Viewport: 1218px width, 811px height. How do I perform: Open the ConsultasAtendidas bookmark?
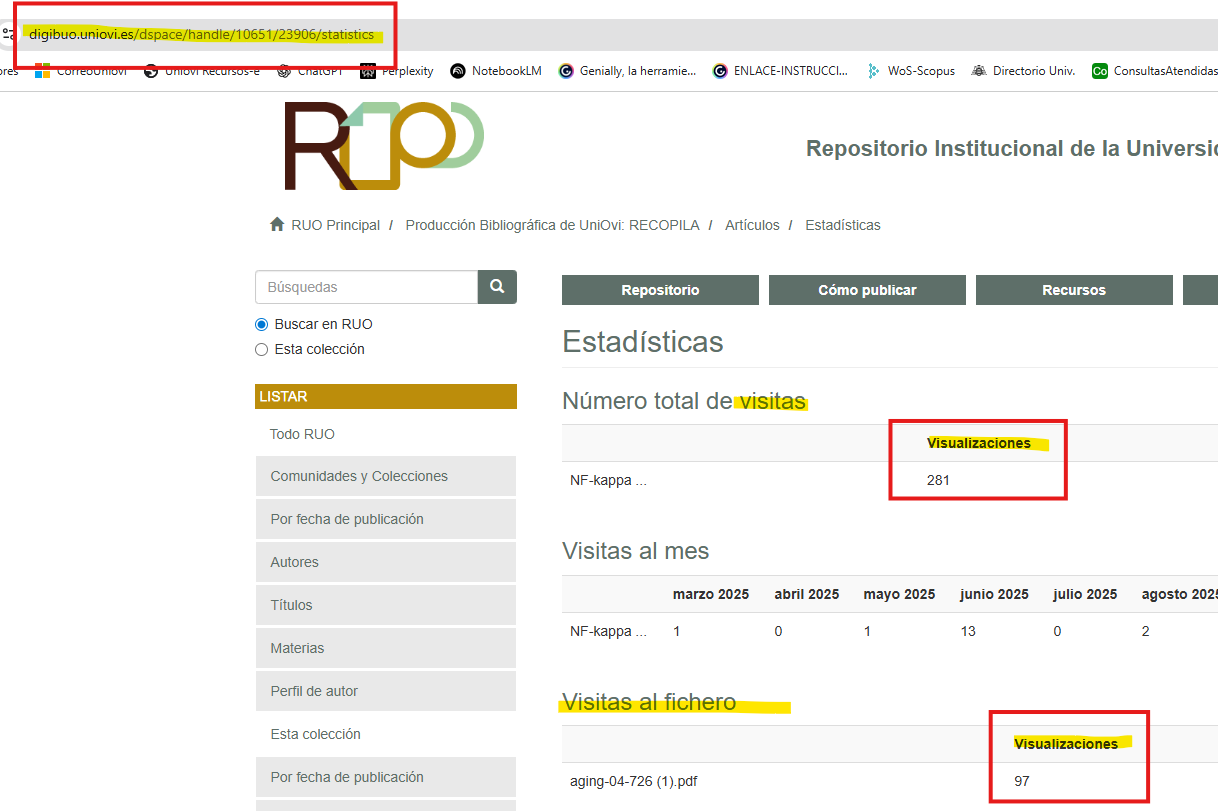point(1155,71)
